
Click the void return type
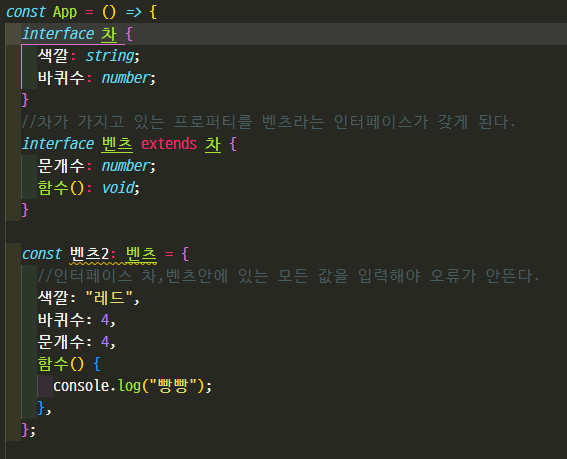[x=118, y=188]
